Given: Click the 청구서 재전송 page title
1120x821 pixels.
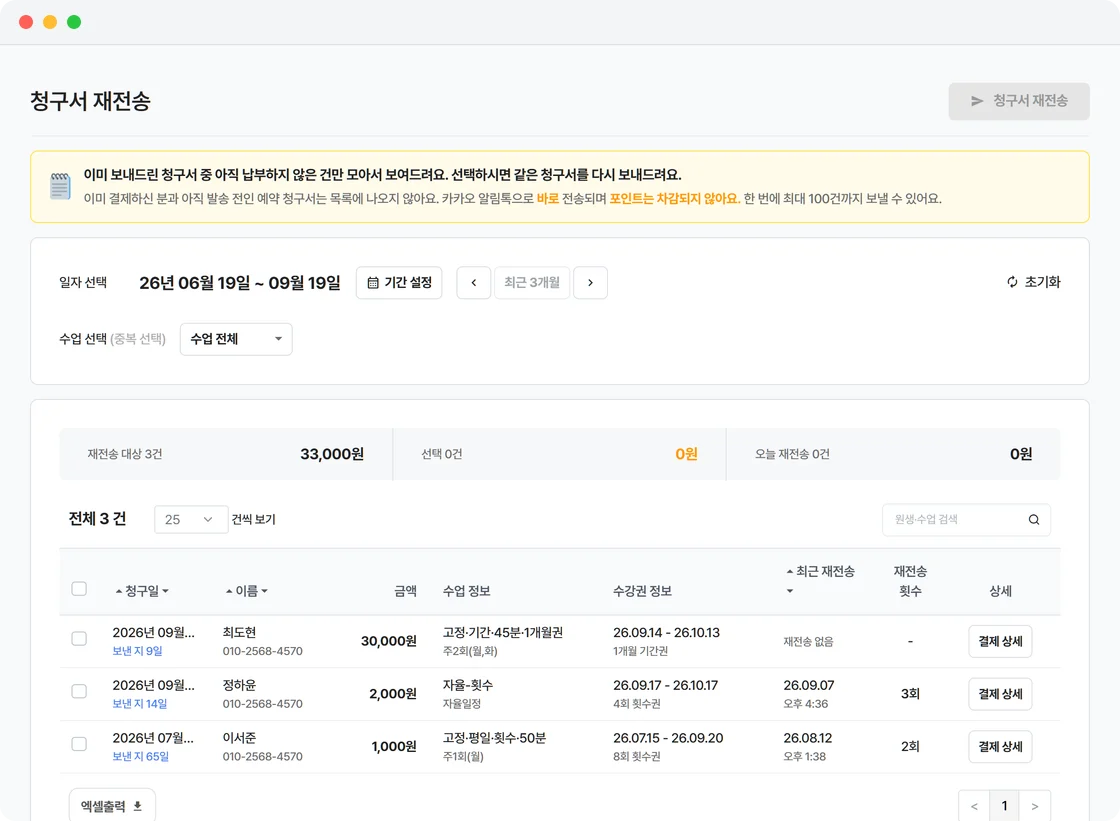Looking at the screenshot, I should coord(90,101).
